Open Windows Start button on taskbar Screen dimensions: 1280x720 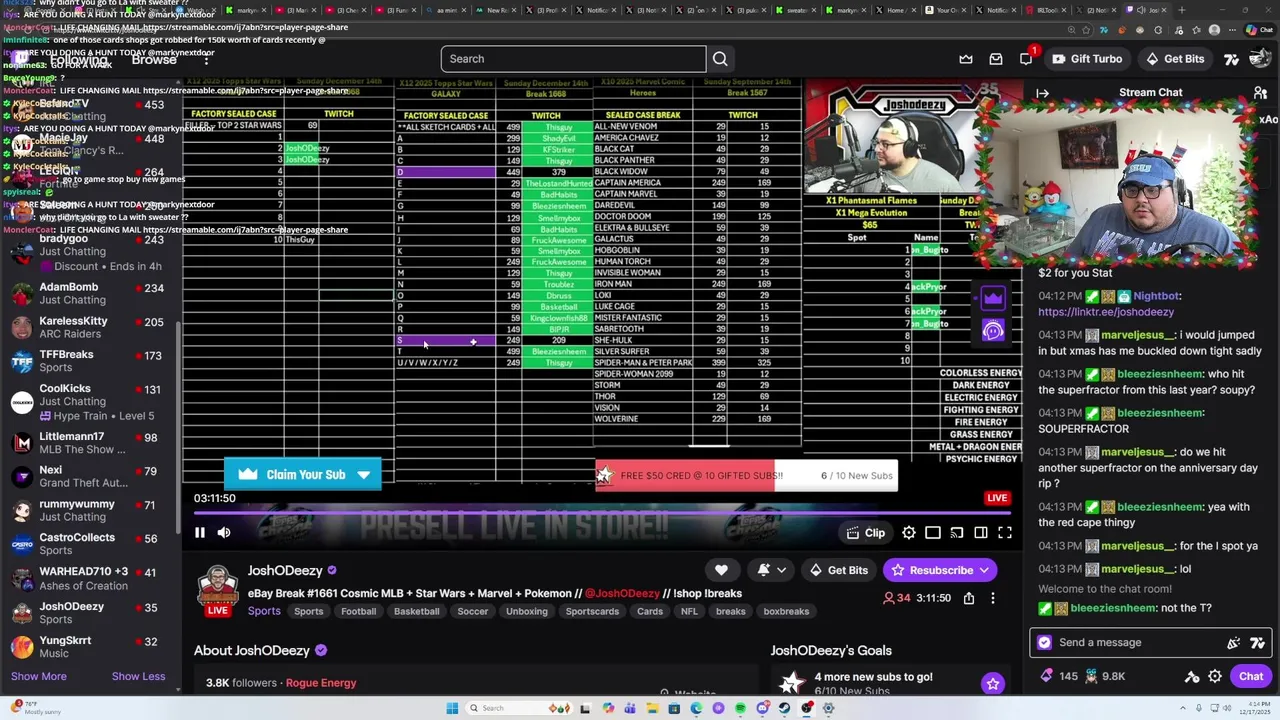(x=452, y=708)
